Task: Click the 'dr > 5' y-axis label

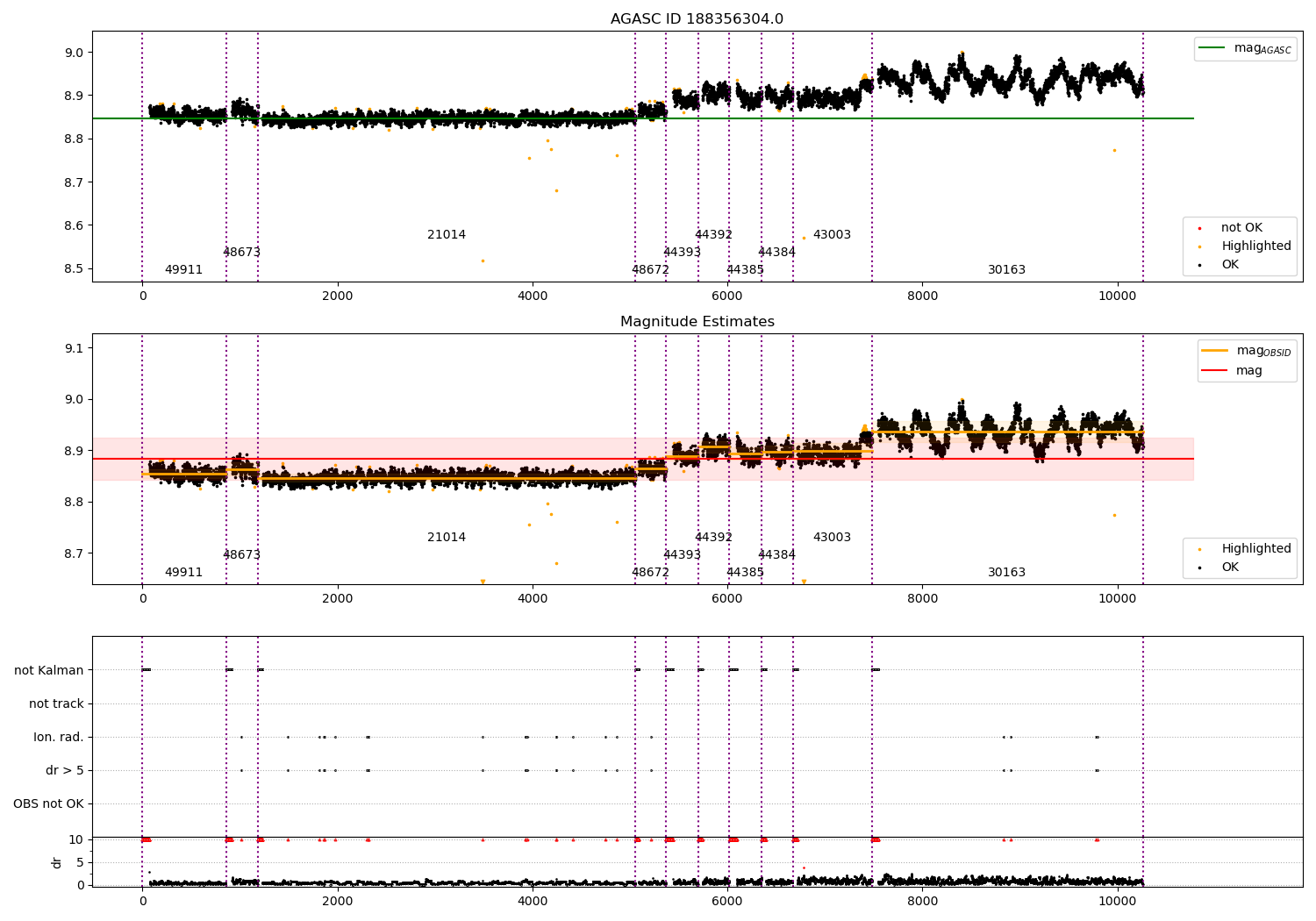Action: coord(65,770)
